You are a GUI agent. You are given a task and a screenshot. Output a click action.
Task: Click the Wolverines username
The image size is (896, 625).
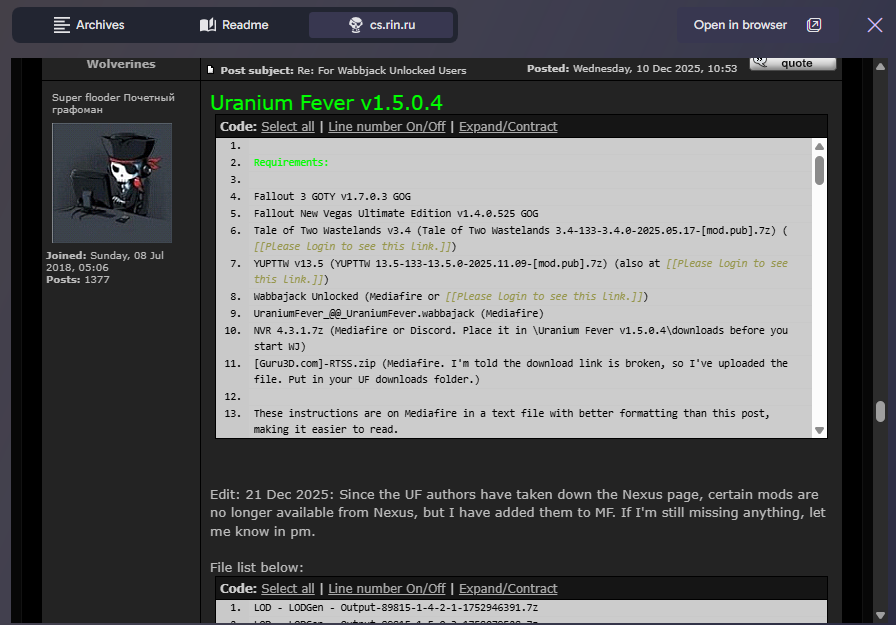pyautogui.click(x=121, y=64)
